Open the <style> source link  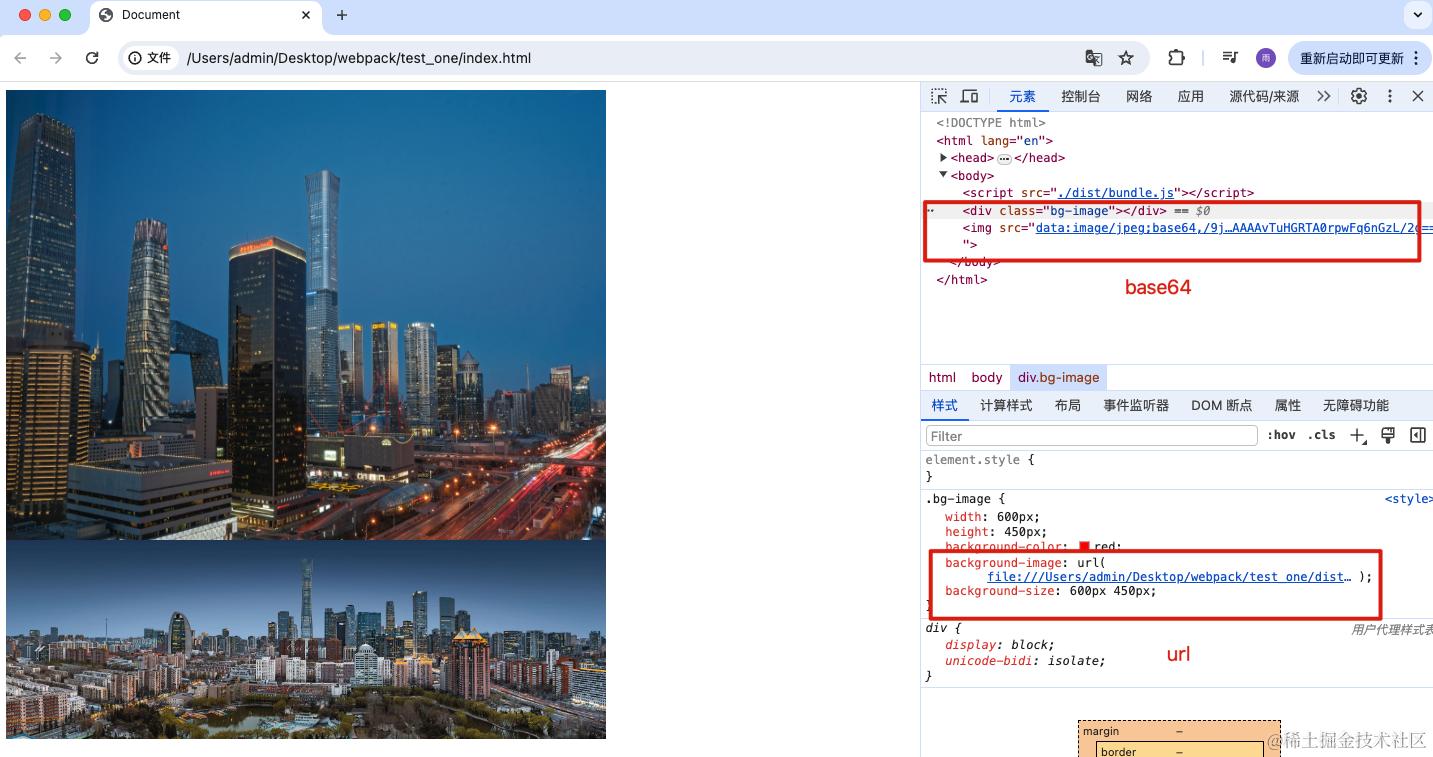pyautogui.click(x=1408, y=498)
